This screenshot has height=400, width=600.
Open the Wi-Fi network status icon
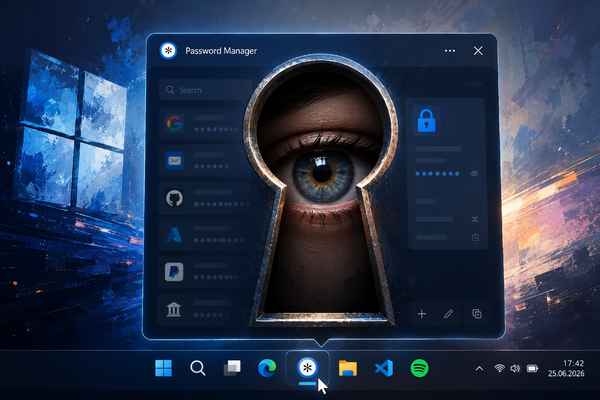pos(499,369)
